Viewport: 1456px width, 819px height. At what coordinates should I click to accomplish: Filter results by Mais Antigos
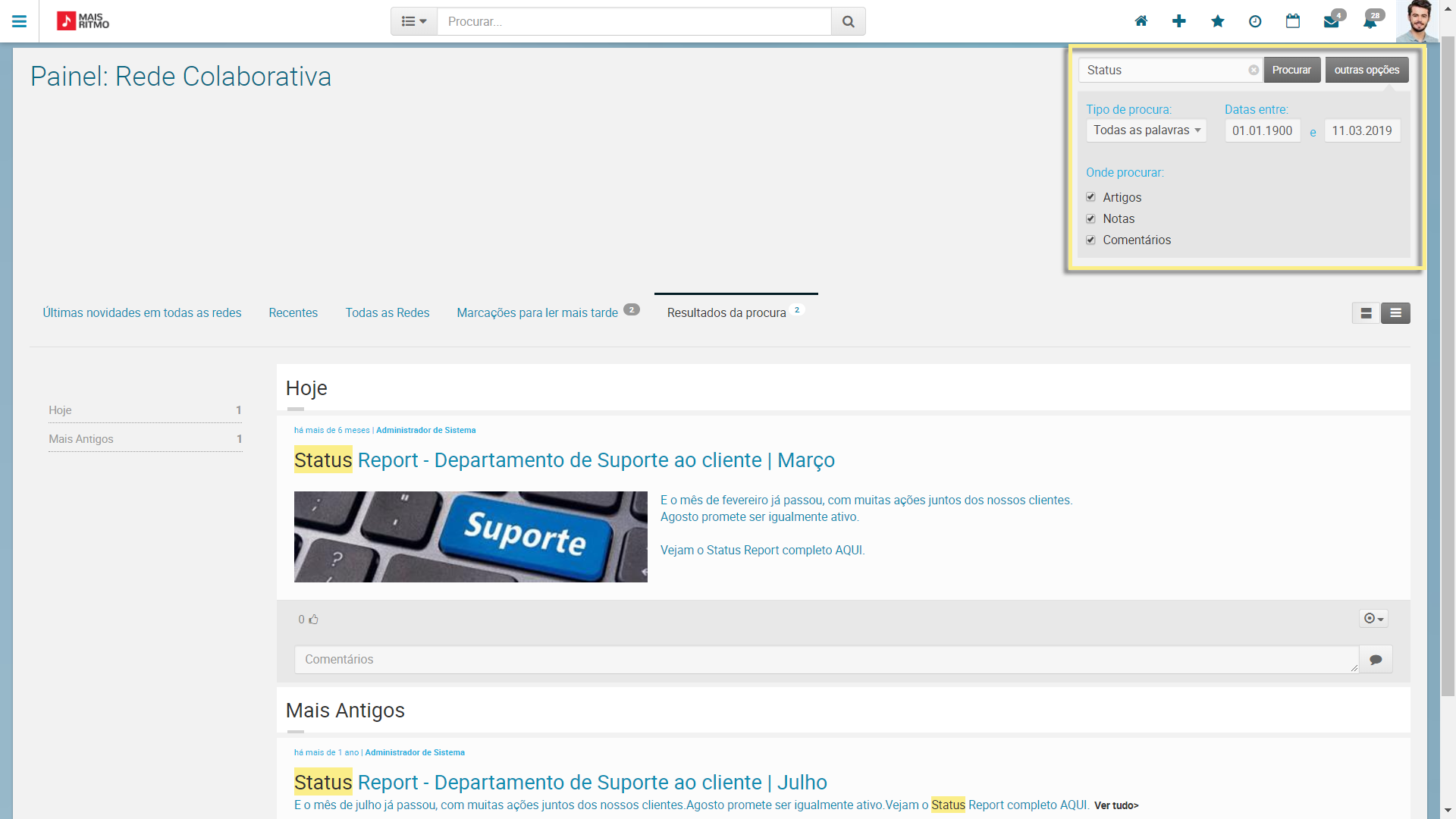[x=146, y=439]
